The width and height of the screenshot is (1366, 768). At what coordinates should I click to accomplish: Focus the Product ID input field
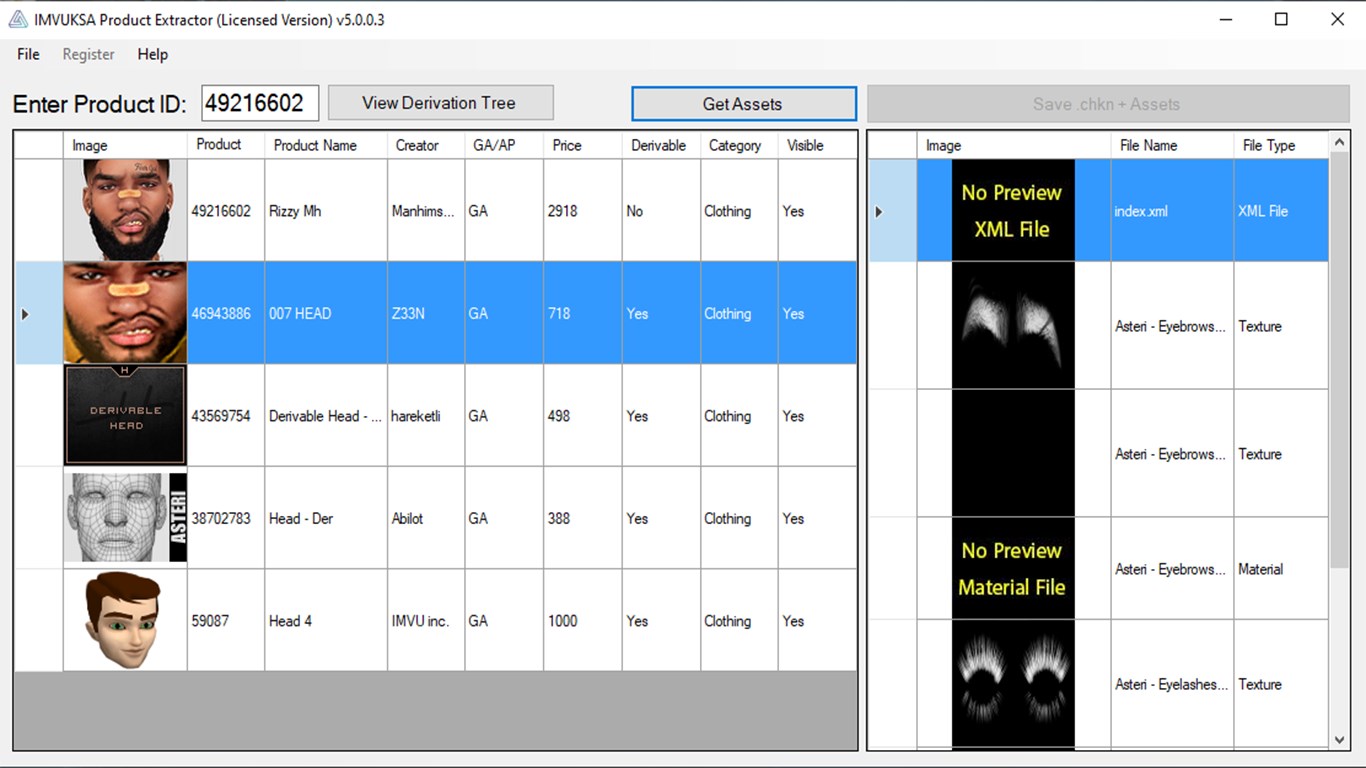click(x=260, y=103)
